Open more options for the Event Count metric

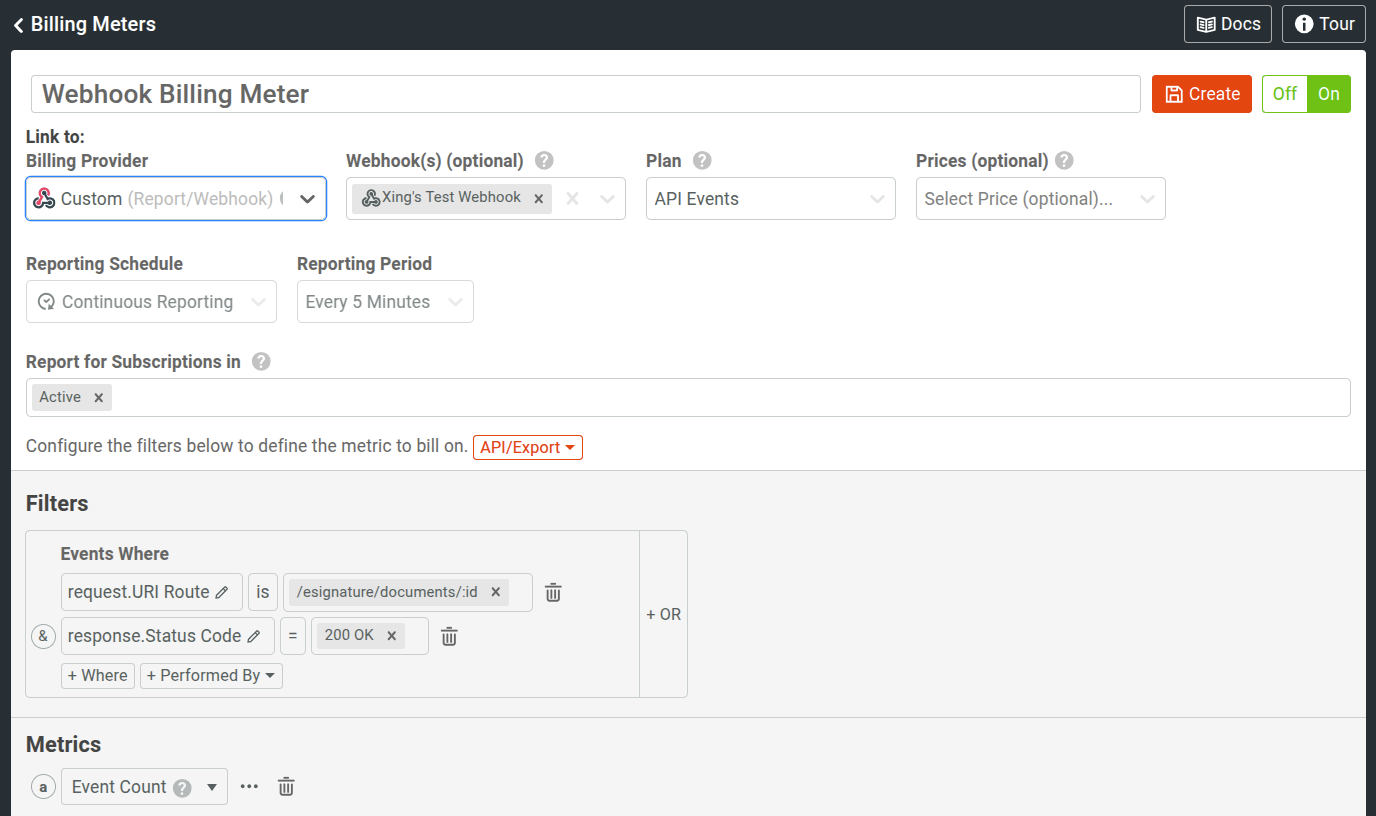248,786
